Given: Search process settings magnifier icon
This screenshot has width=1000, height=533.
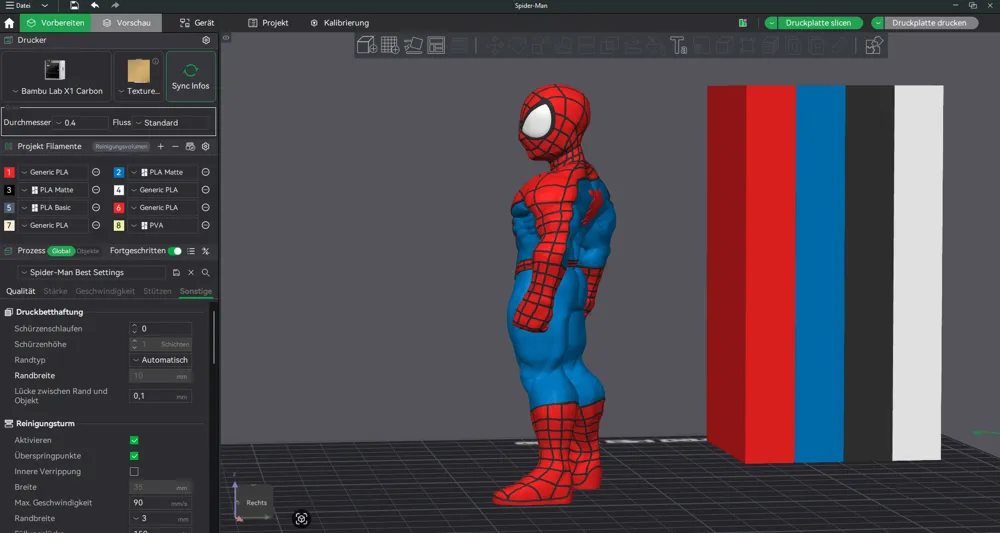Looking at the screenshot, I should click(x=205, y=272).
